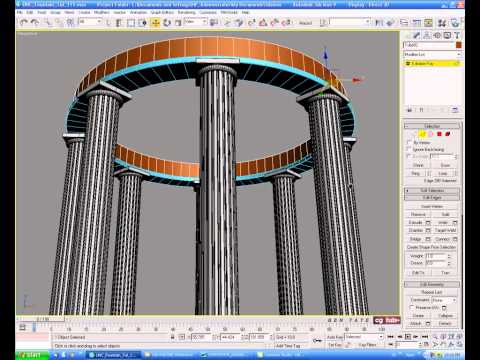This screenshot has width=480, height=360.
Task: Choose the Polygon sub-object selection icon
Action: tap(439, 134)
